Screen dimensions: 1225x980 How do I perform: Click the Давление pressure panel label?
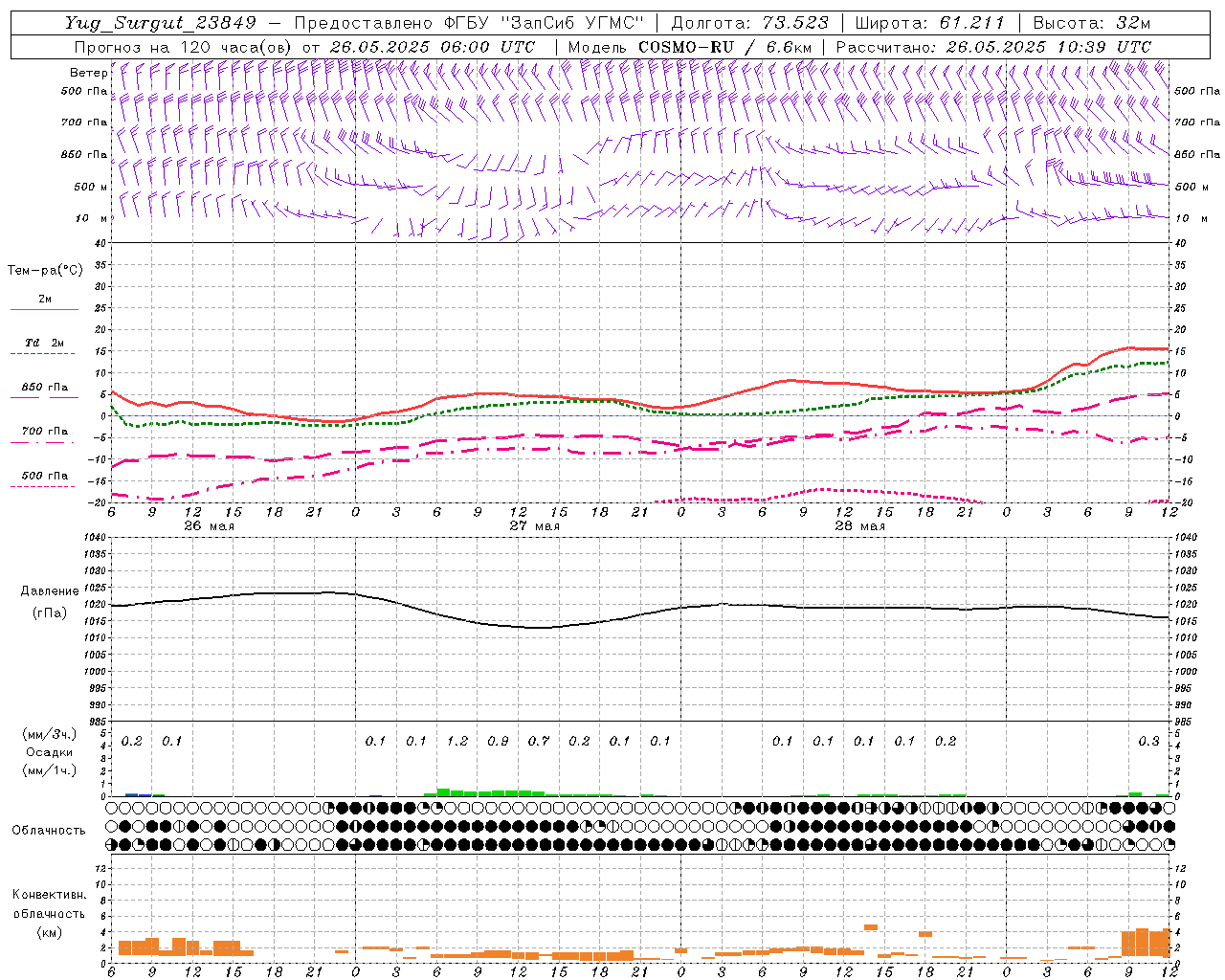pyautogui.click(x=48, y=591)
